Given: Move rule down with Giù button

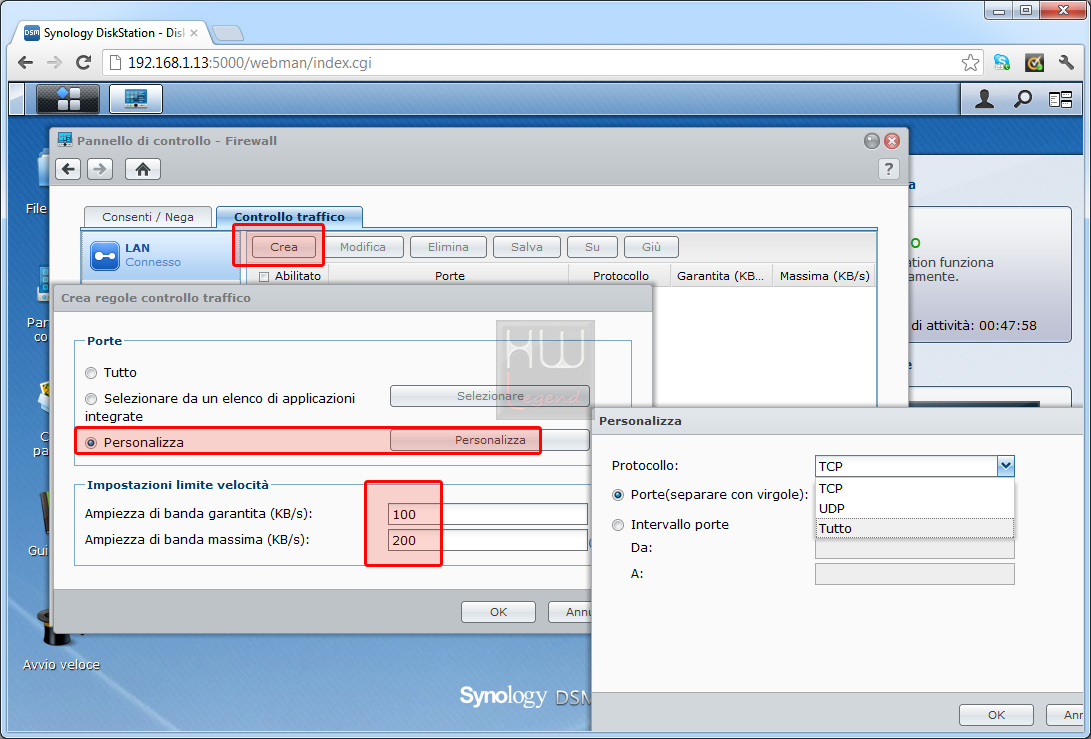Looking at the screenshot, I should click(x=651, y=247).
